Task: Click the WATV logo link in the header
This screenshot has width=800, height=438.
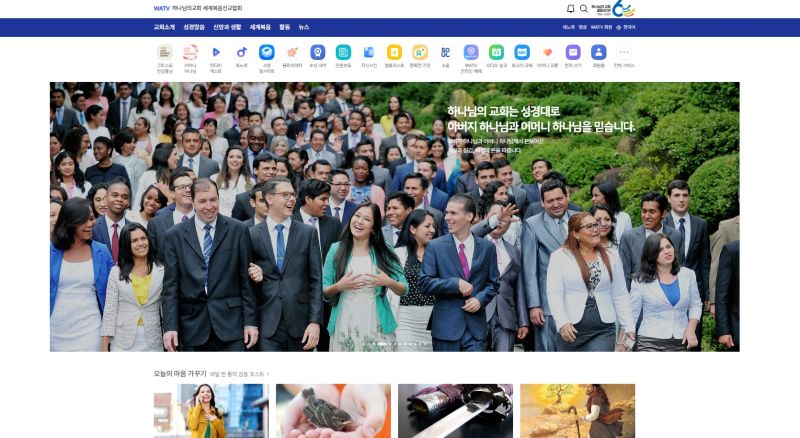Action: pyautogui.click(x=161, y=8)
